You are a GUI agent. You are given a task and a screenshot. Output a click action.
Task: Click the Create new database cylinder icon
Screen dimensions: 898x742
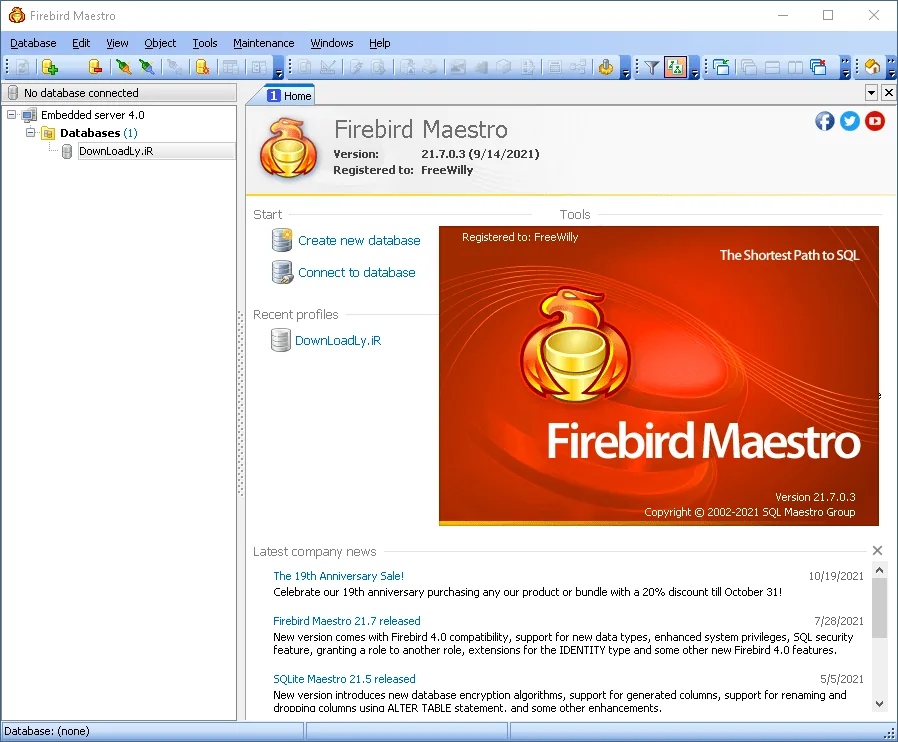[x=282, y=240]
